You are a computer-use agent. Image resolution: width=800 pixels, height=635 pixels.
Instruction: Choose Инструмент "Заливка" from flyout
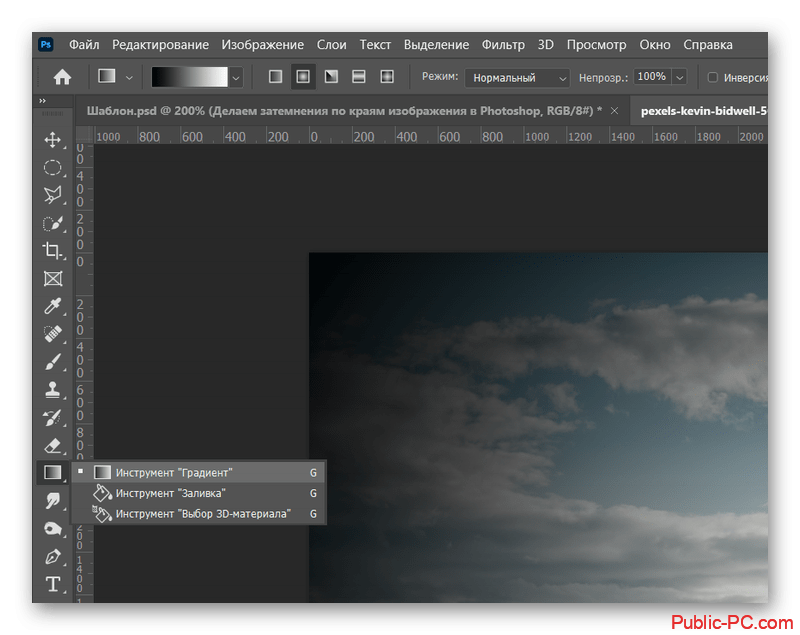[x=170, y=493]
